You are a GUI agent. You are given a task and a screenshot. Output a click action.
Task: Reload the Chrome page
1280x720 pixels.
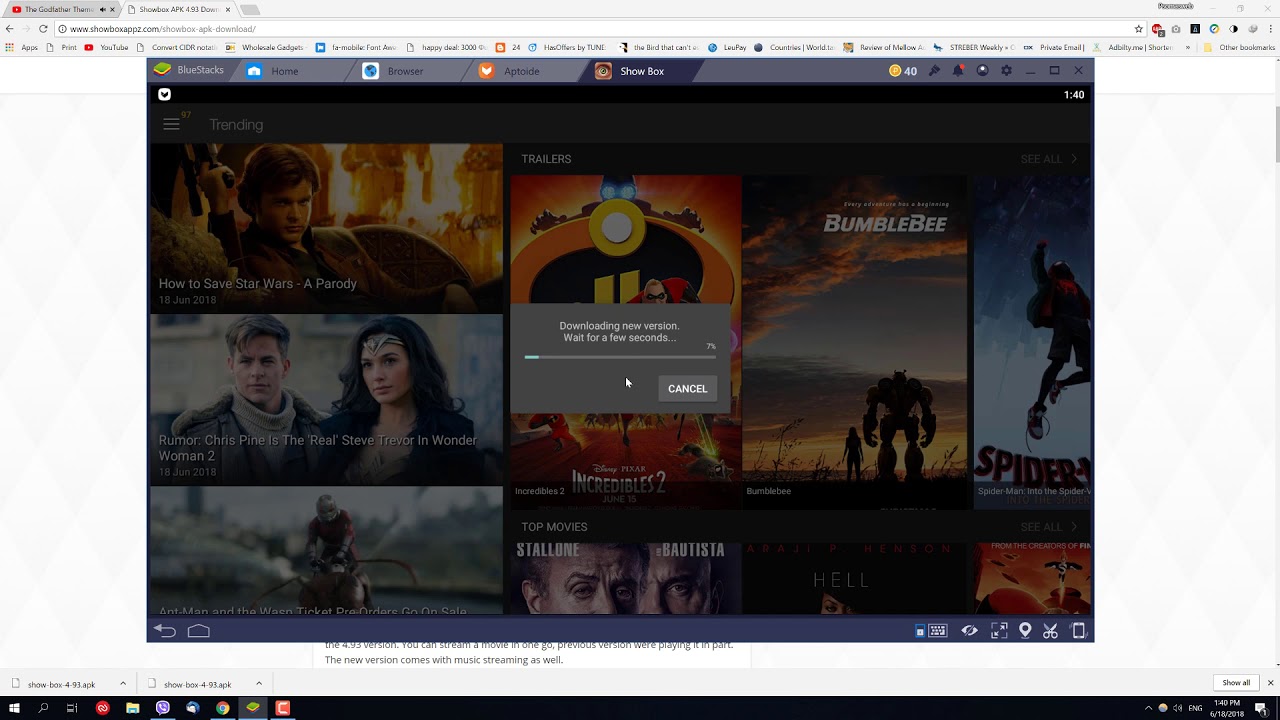click(43, 29)
